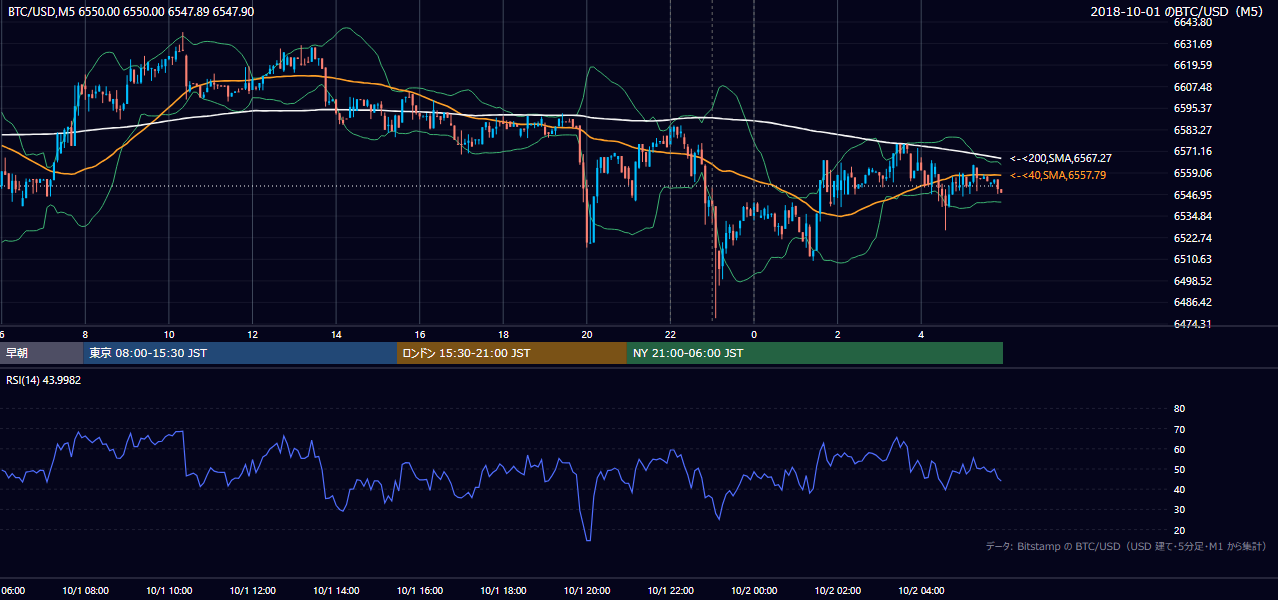Click the 10/2 02:00 time label
The width and height of the screenshot is (1278, 600).
point(837,590)
